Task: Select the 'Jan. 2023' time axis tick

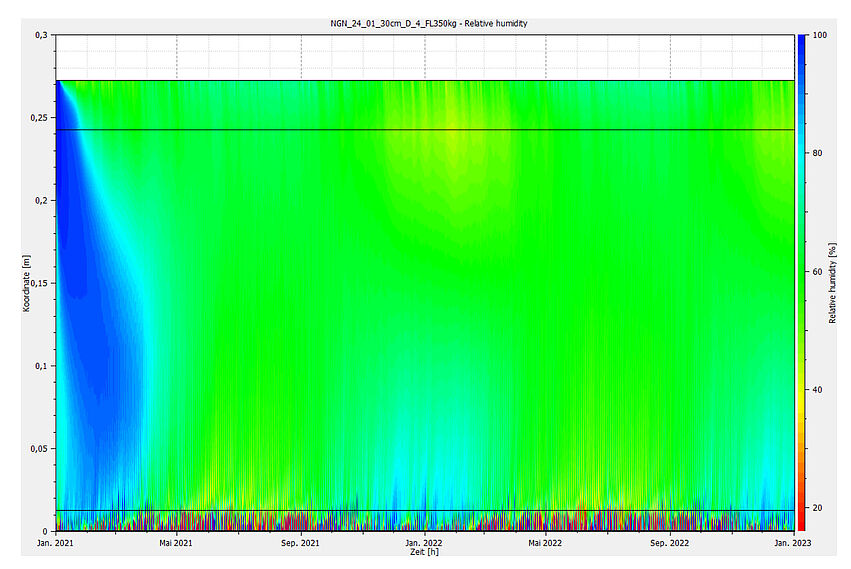Action: point(792,543)
